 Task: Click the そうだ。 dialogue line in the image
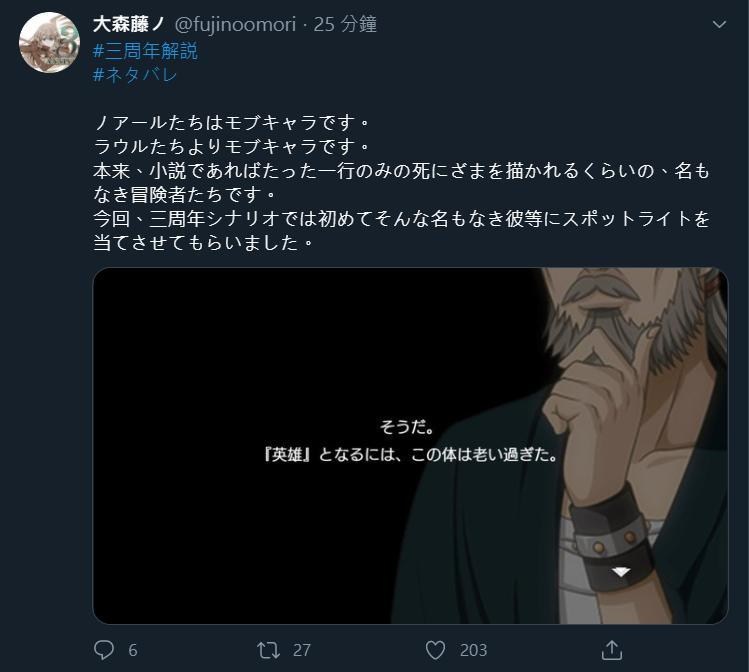(x=407, y=427)
